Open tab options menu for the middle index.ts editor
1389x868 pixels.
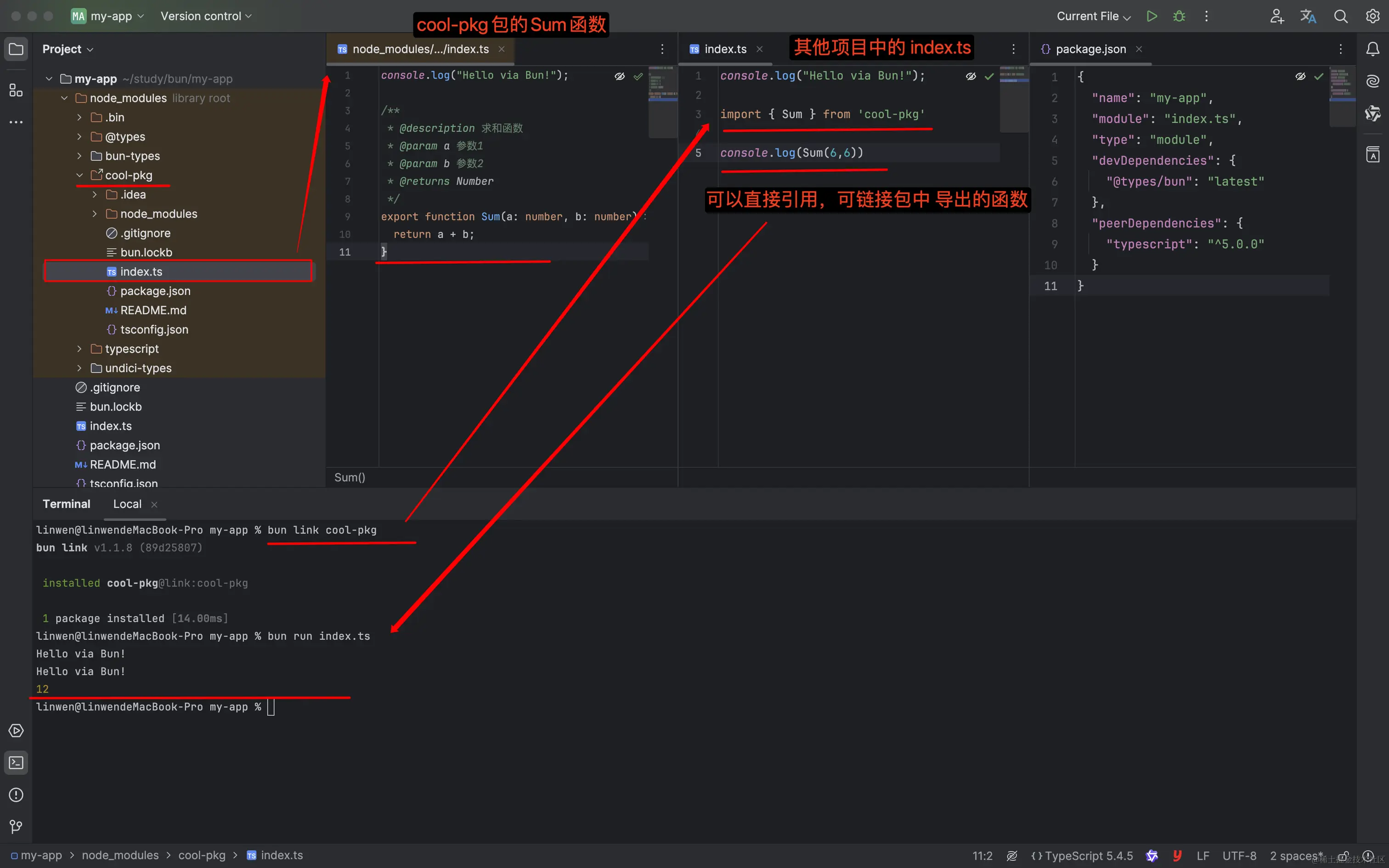tap(1014, 49)
